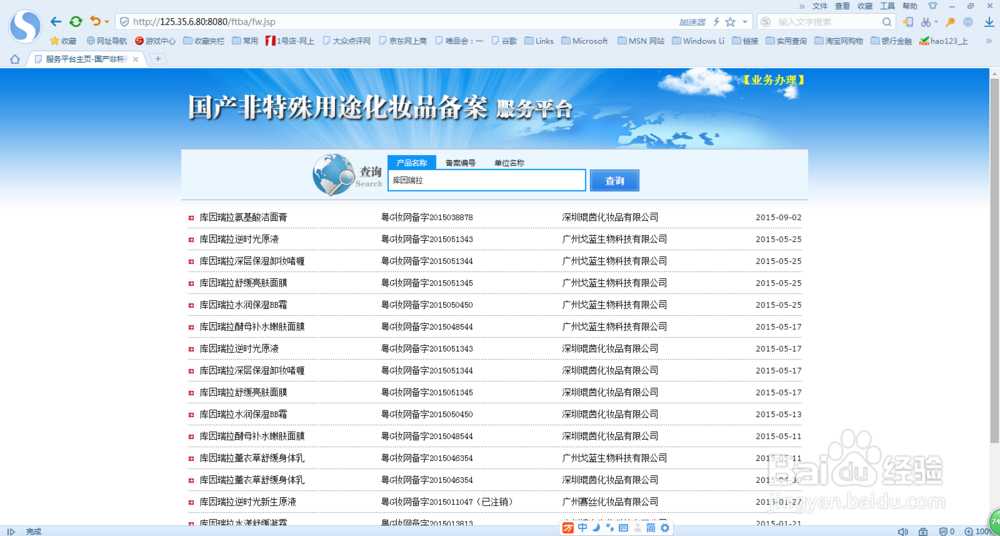Close the 服务平台主页 tab
This screenshot has width=1000, height=536.
click(135, 59)
